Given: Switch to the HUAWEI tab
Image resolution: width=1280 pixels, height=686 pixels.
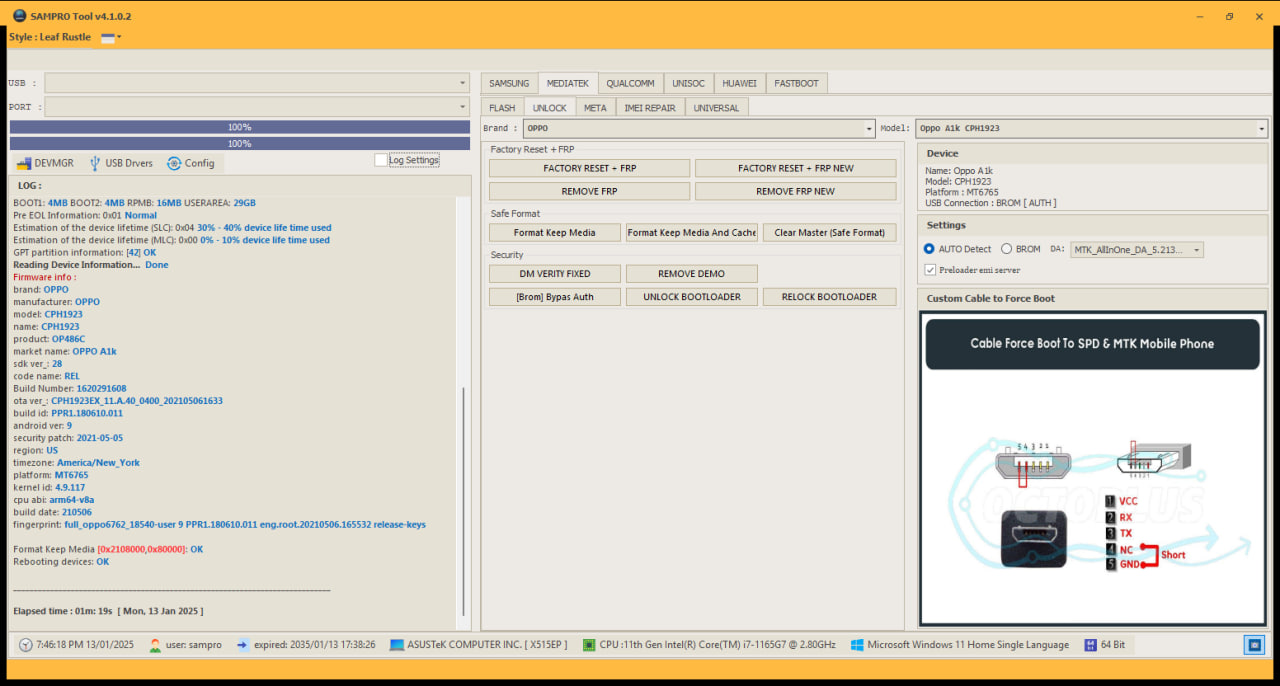Looking at the screenshot, I should 739,83.
